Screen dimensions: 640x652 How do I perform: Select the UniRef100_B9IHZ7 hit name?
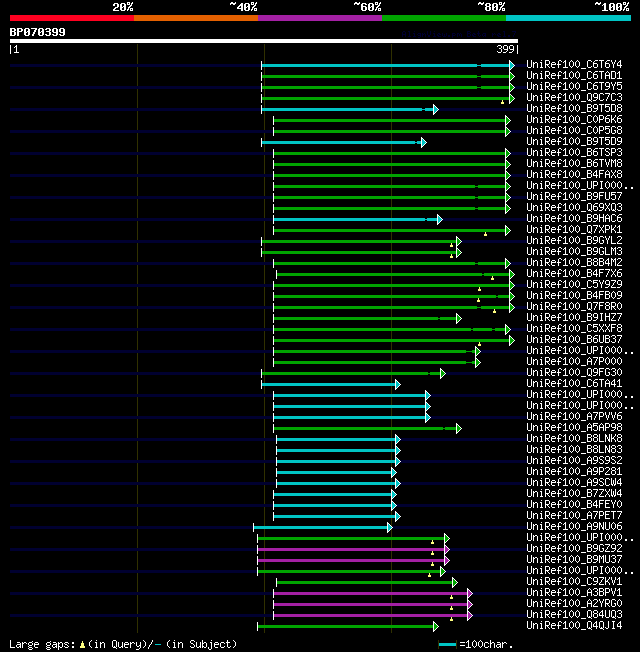[574, 317]
